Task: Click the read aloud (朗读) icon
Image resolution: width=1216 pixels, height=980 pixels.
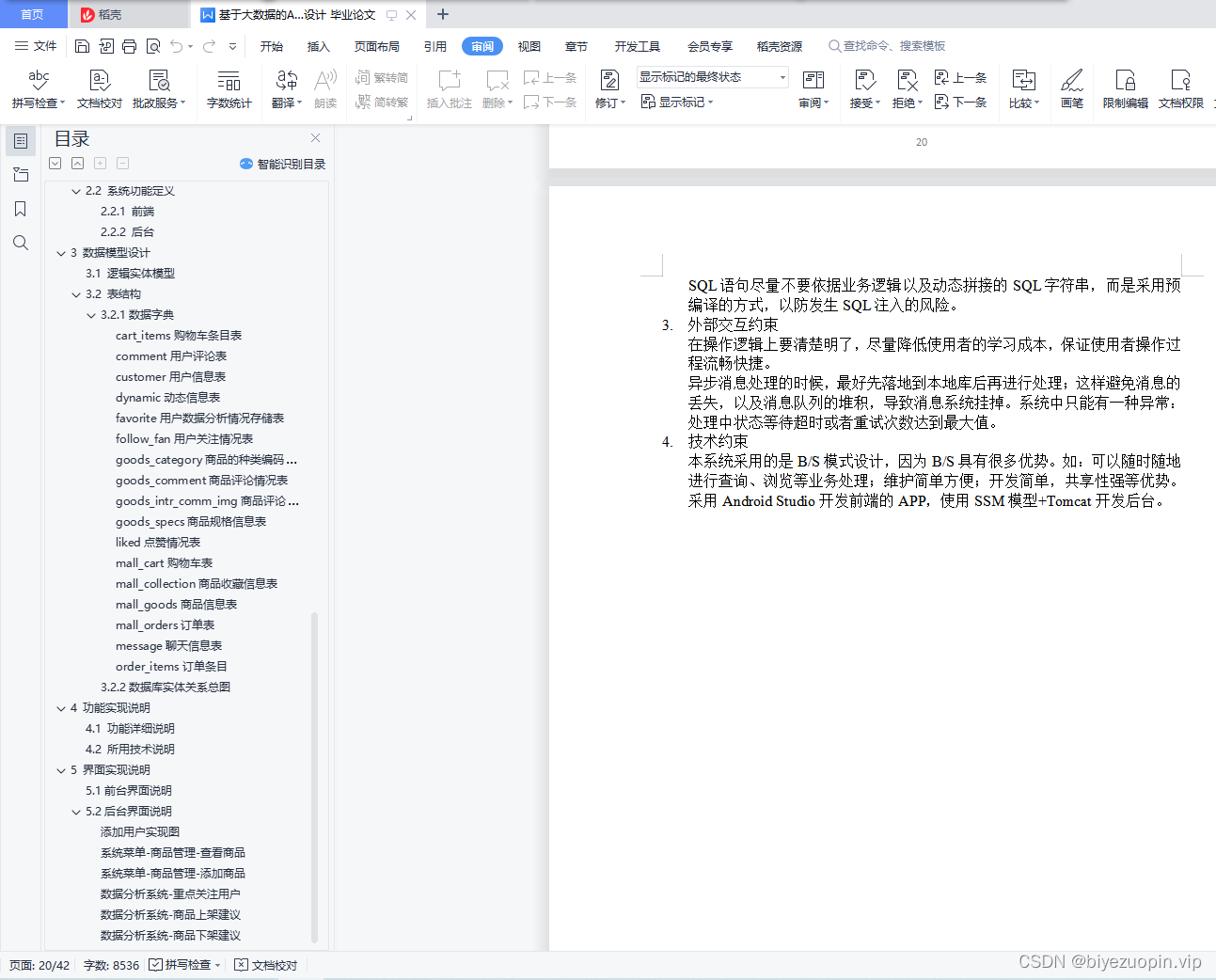Action: (x=325, y=89)
